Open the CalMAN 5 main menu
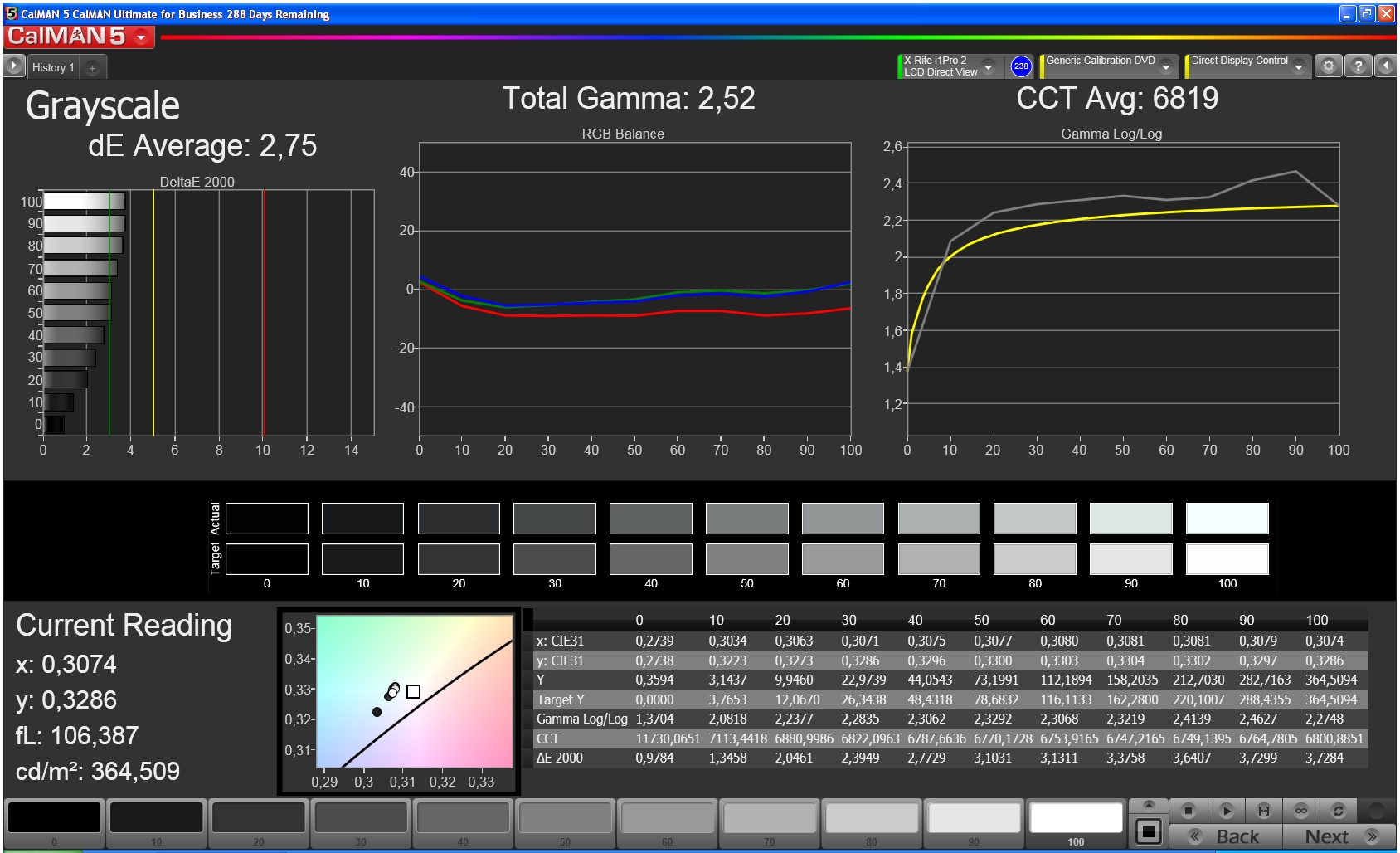The width and height of the screenshot is (1400, 853). pyautogui.click(x=79, y=37)
